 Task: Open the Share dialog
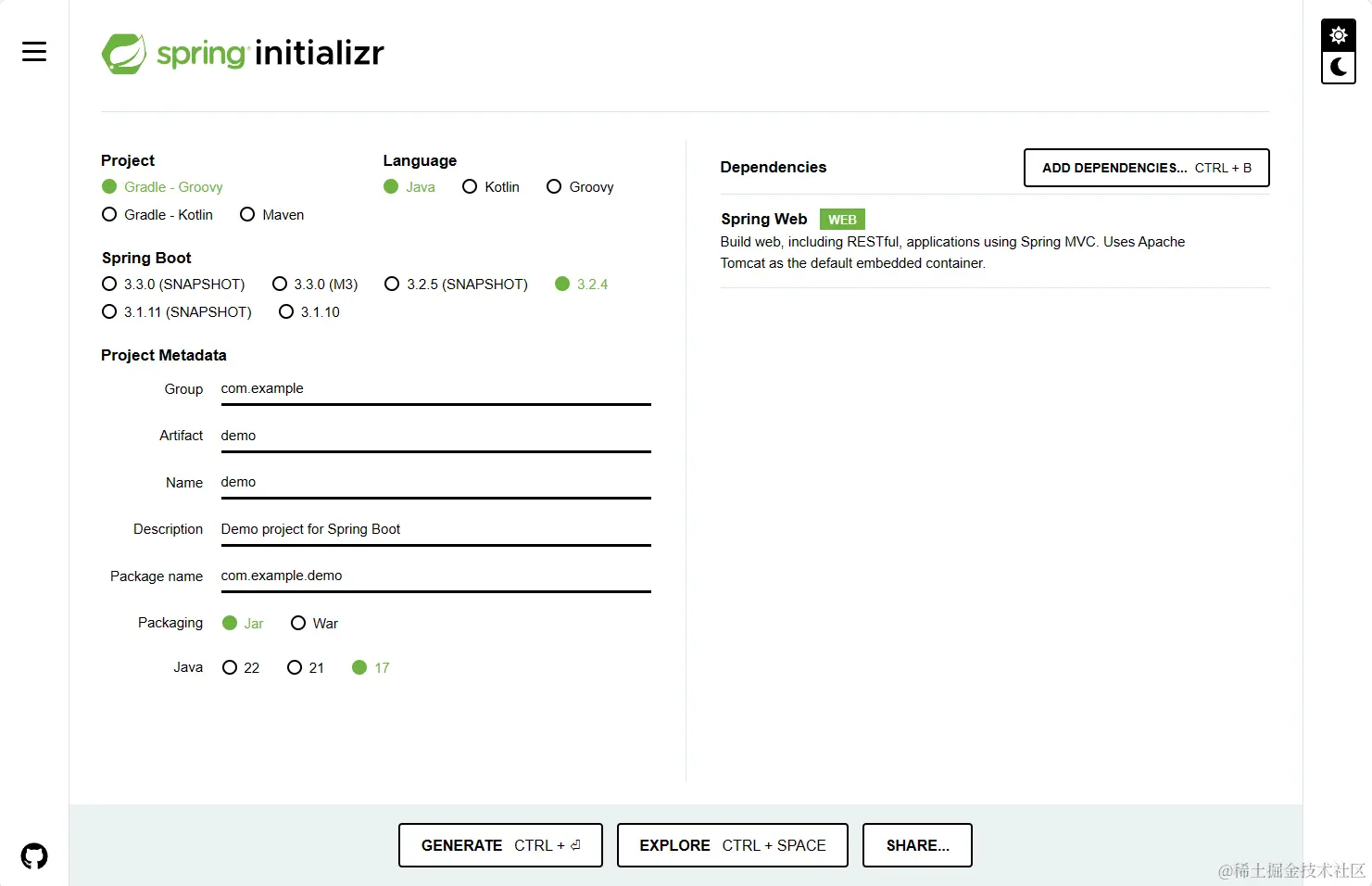[x=917, y=845]
